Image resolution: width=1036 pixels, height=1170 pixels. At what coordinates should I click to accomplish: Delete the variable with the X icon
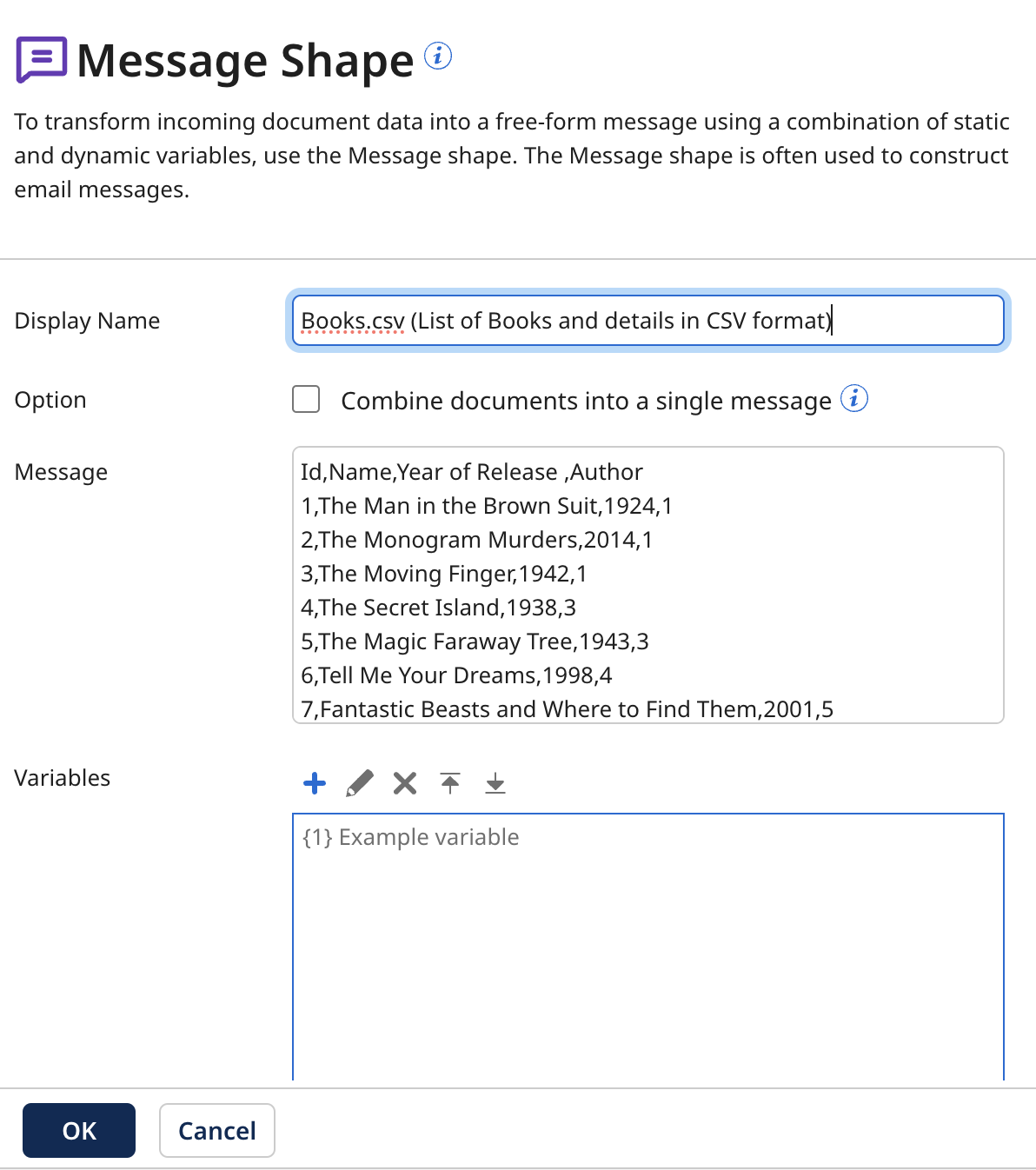click(404, 783)
